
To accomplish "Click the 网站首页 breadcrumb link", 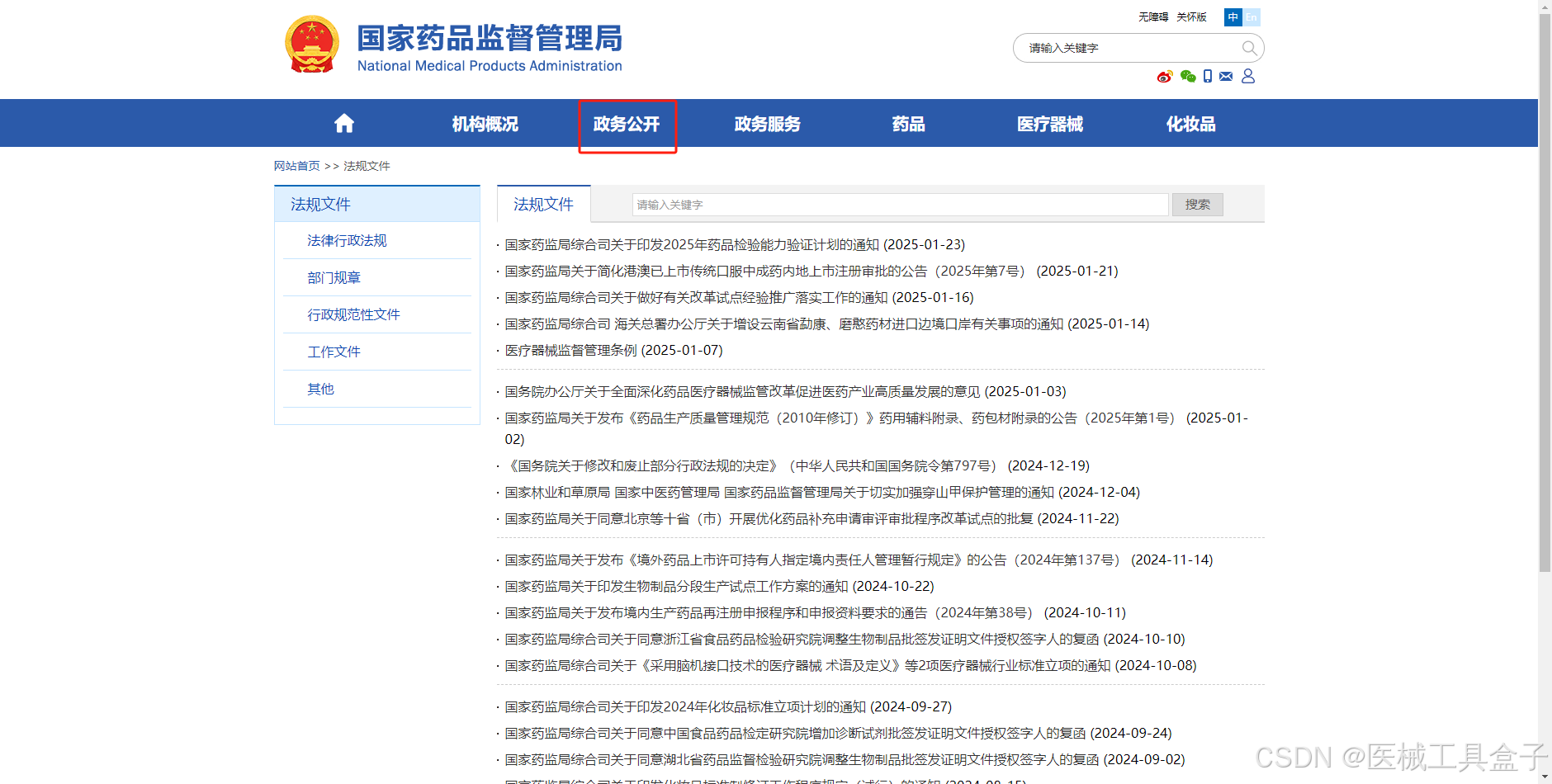I will pos(297,166).
